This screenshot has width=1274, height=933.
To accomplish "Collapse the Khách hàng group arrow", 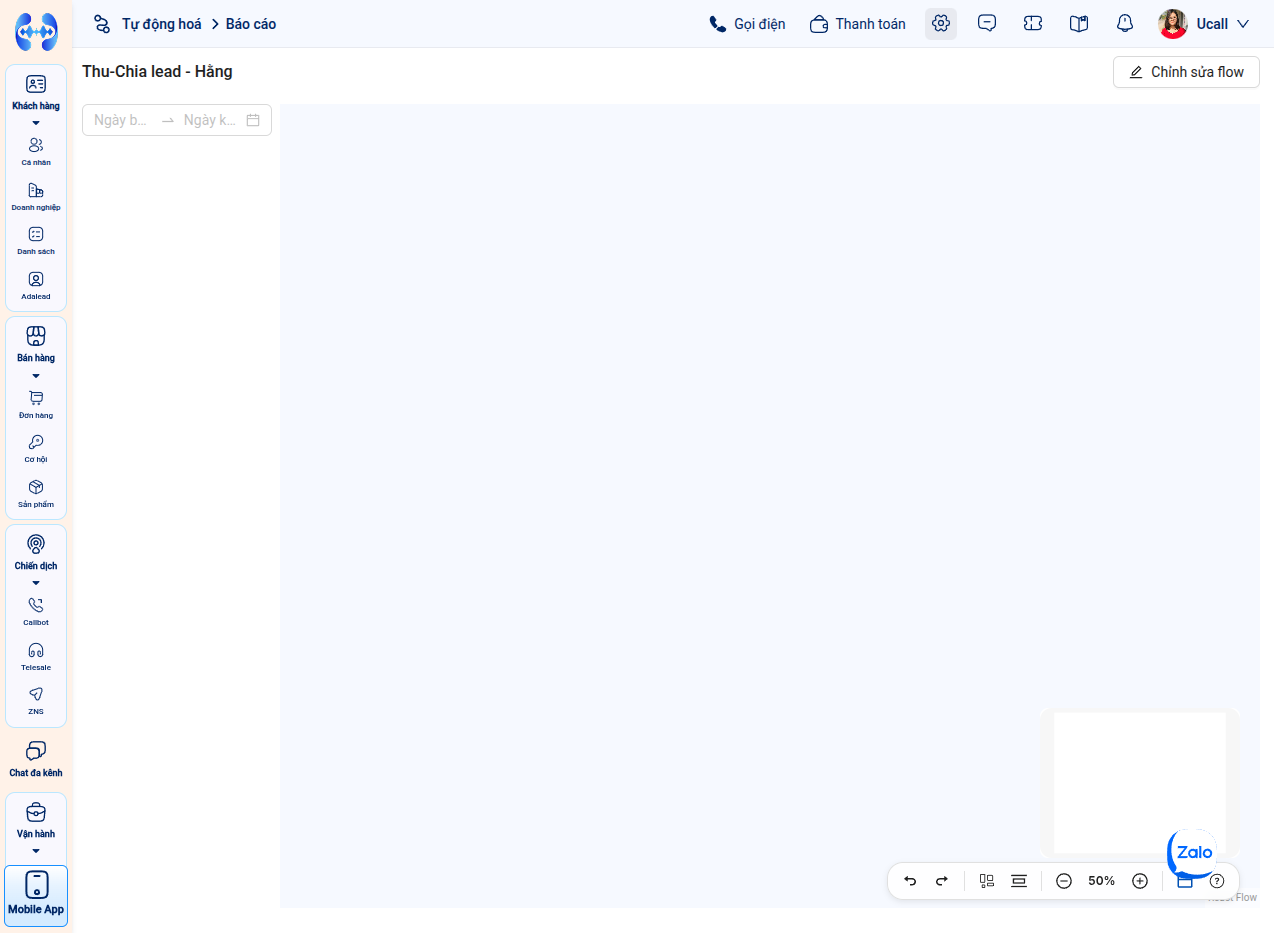I will click(x=36, y=123).
